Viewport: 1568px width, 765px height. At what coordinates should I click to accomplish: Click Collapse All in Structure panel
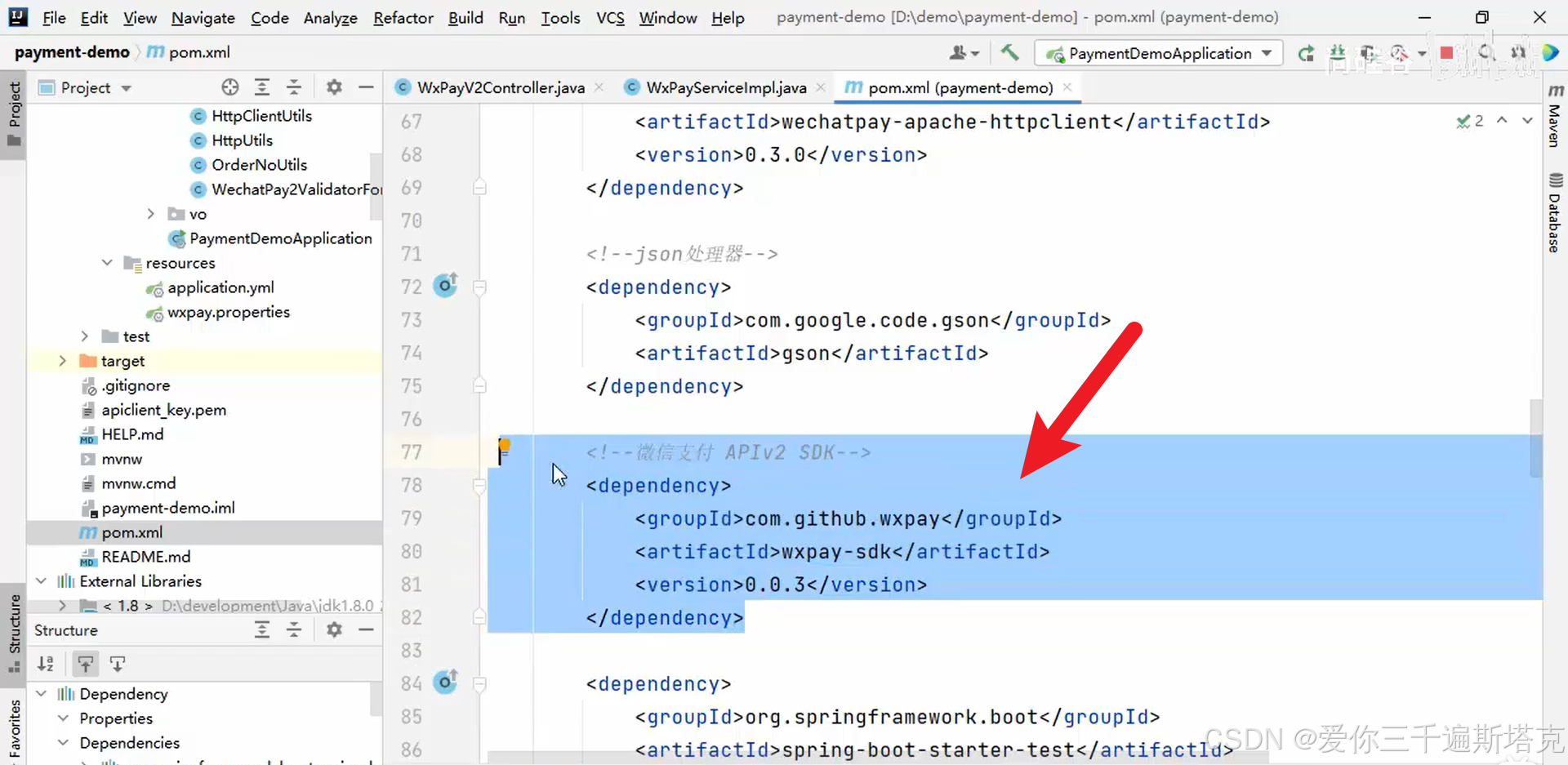(294, 629)
